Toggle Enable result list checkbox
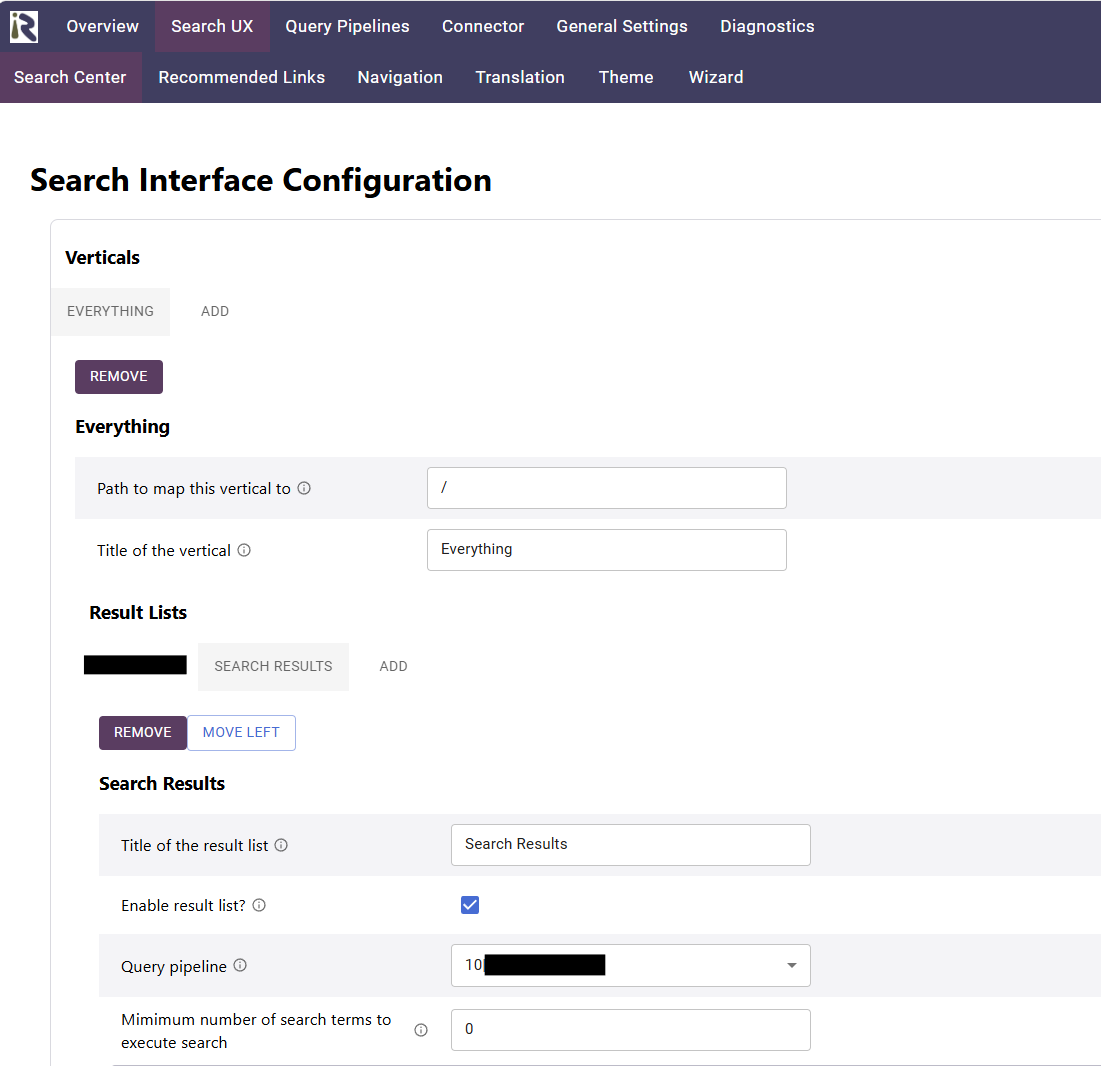Image resolution: width=1101 pixels, height=1066 pixels. coord(470,905)
